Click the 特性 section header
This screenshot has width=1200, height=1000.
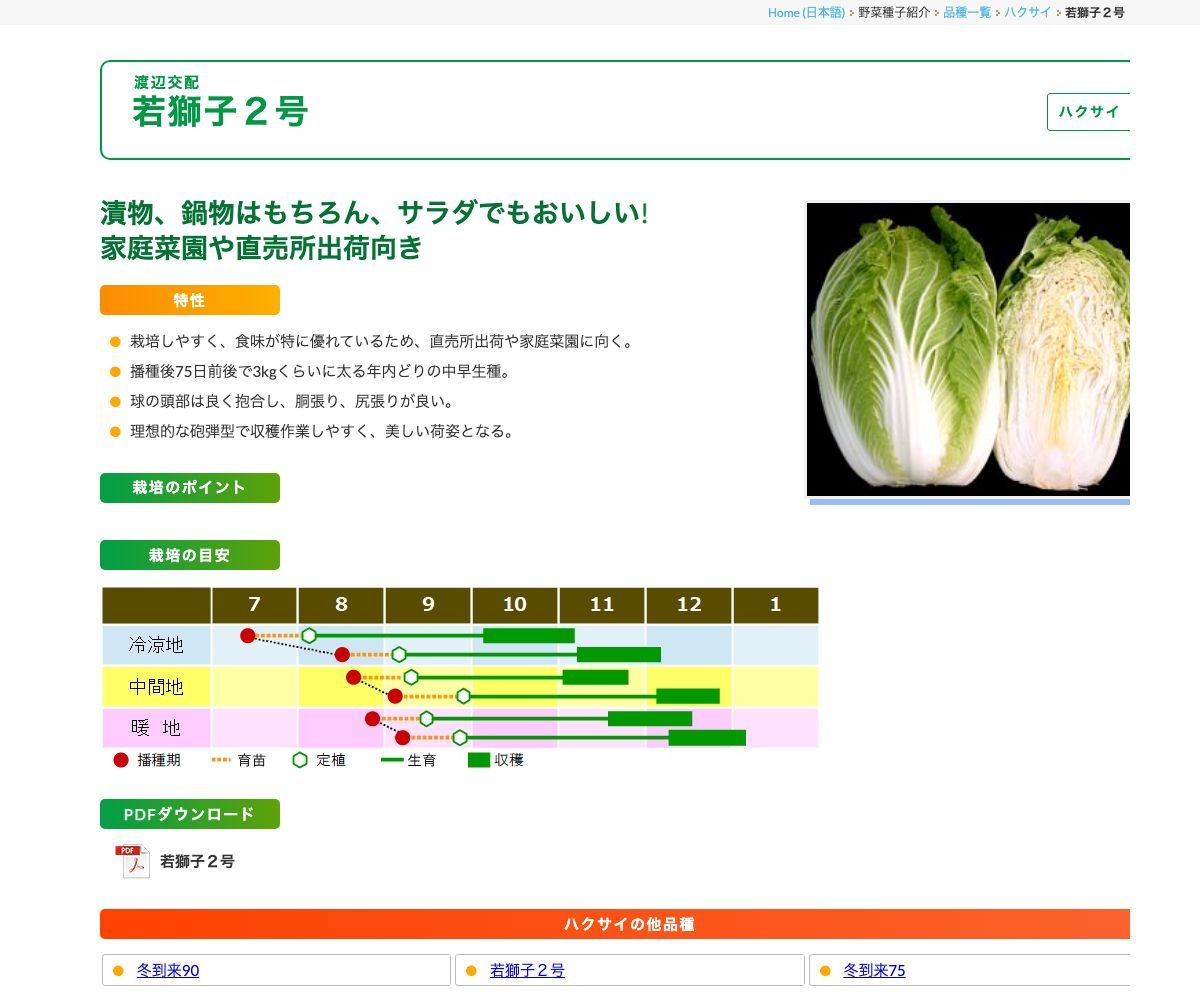(x=189, y=299)
